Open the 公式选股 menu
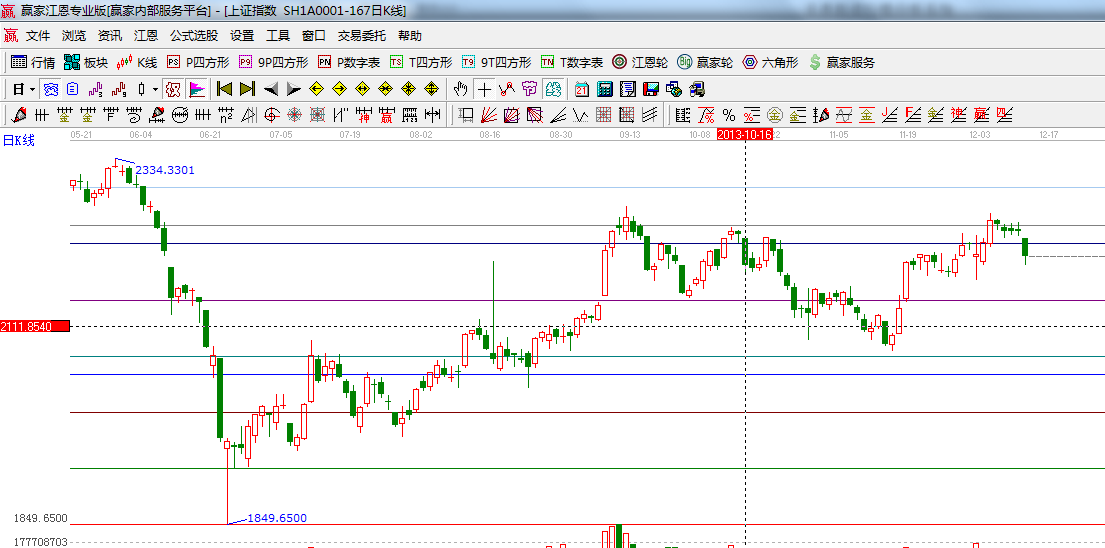This screenshot has height=548, width=1105. [193, 35]
